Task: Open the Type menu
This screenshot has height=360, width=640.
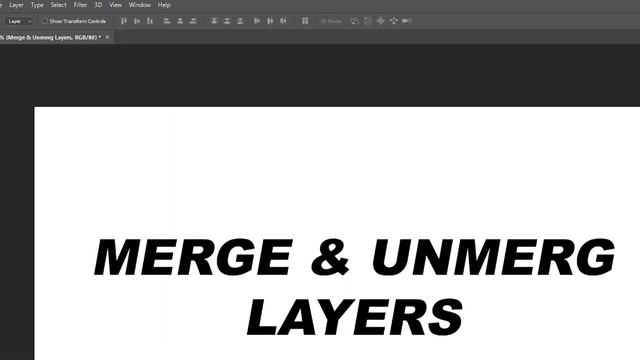Action: (x=37, y=5)
